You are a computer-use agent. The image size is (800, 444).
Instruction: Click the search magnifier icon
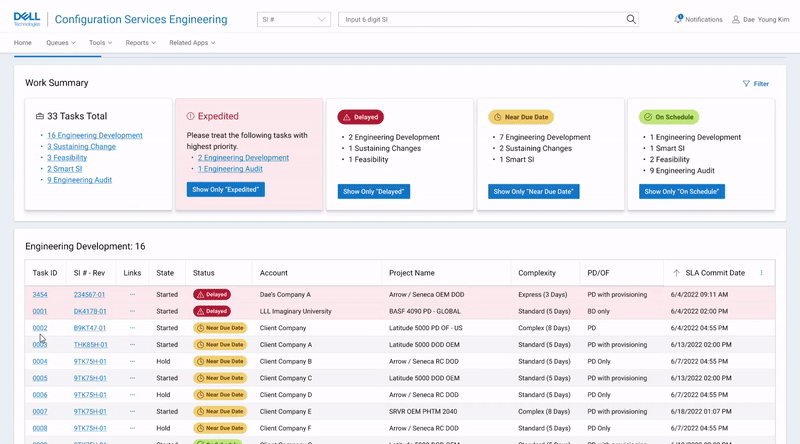click(631, 19)
